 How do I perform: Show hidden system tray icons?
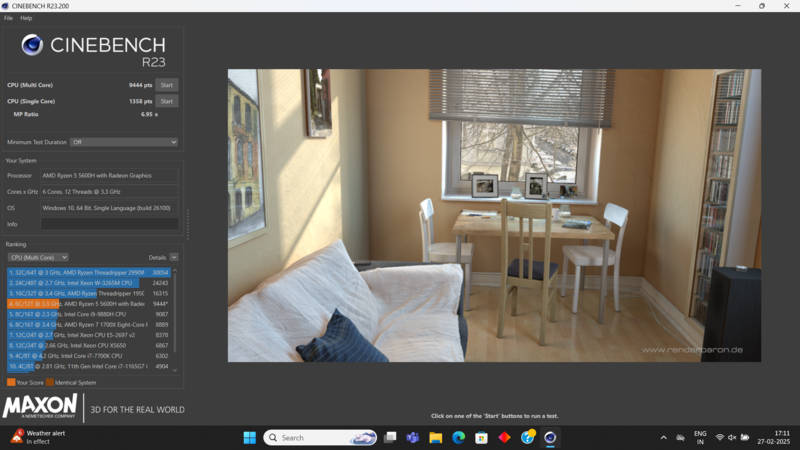tap(663, 438)
